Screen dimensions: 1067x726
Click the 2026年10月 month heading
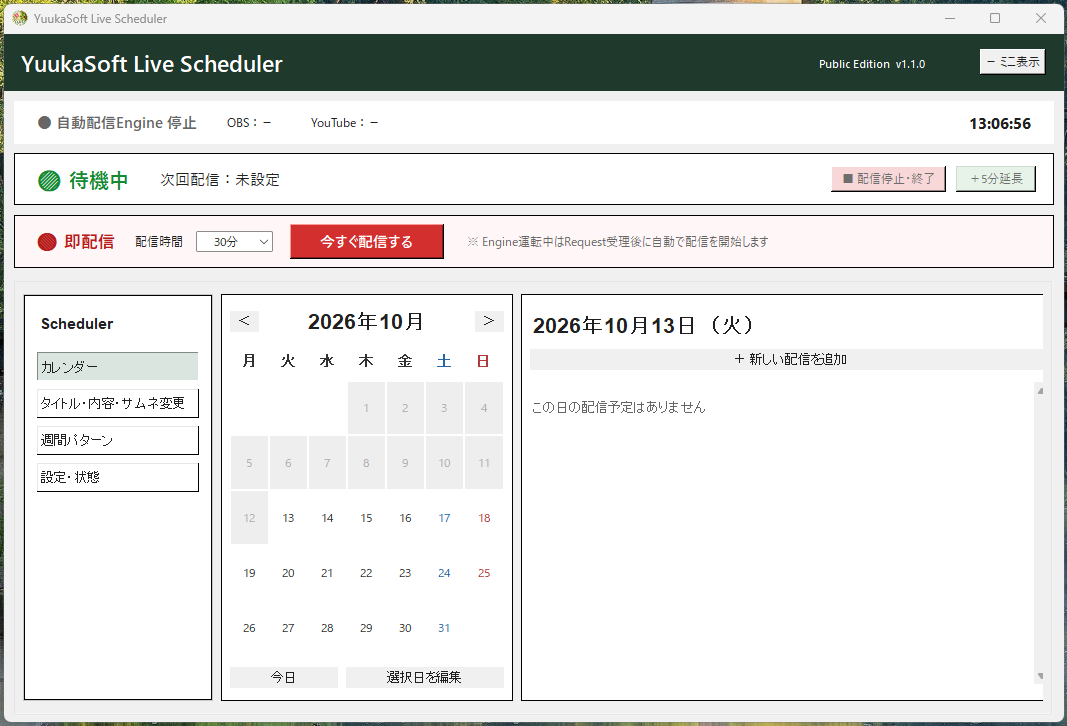pyautogui.click(x=366, y=321)
